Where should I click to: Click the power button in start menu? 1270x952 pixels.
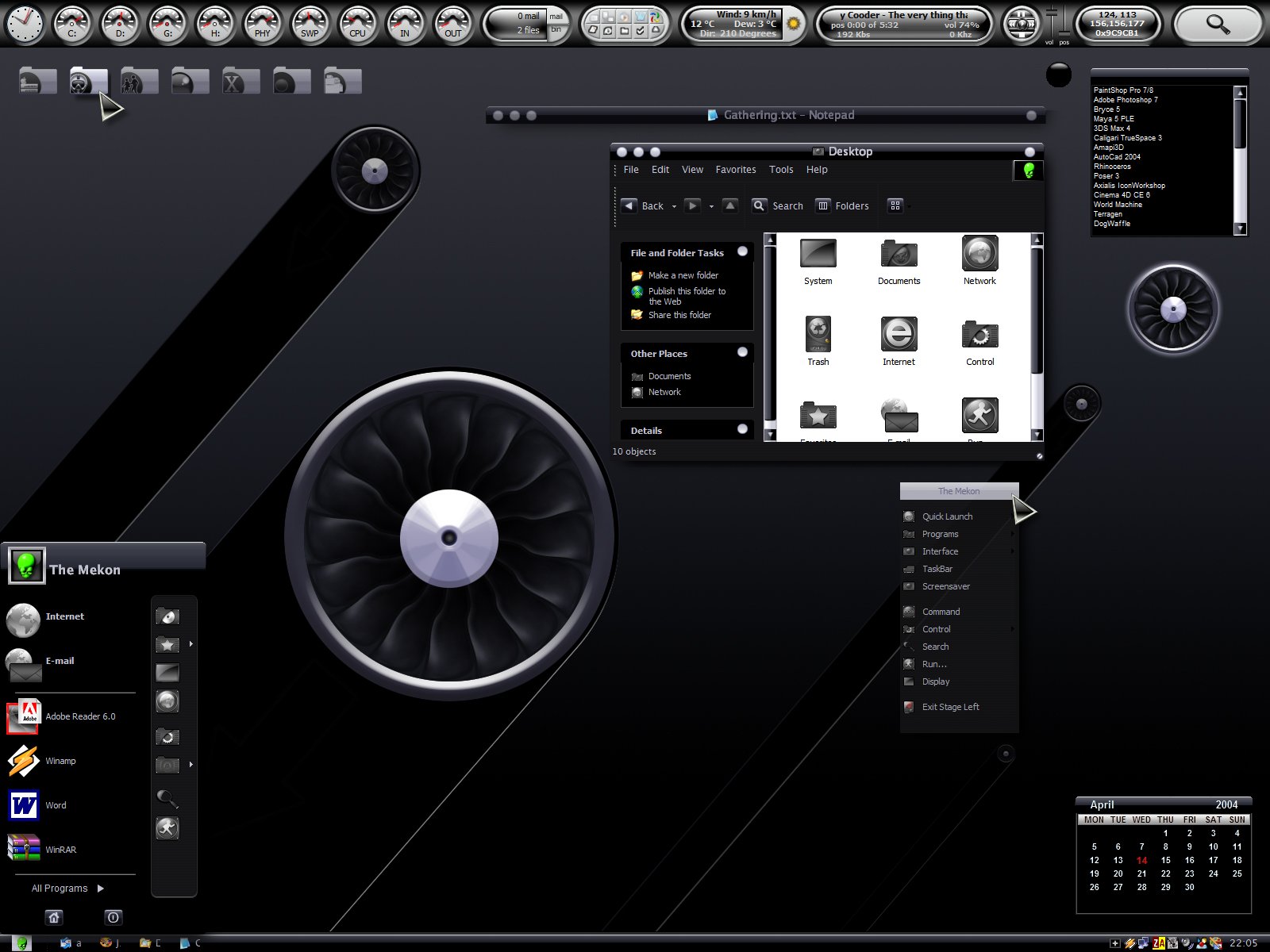click(113, 917)
